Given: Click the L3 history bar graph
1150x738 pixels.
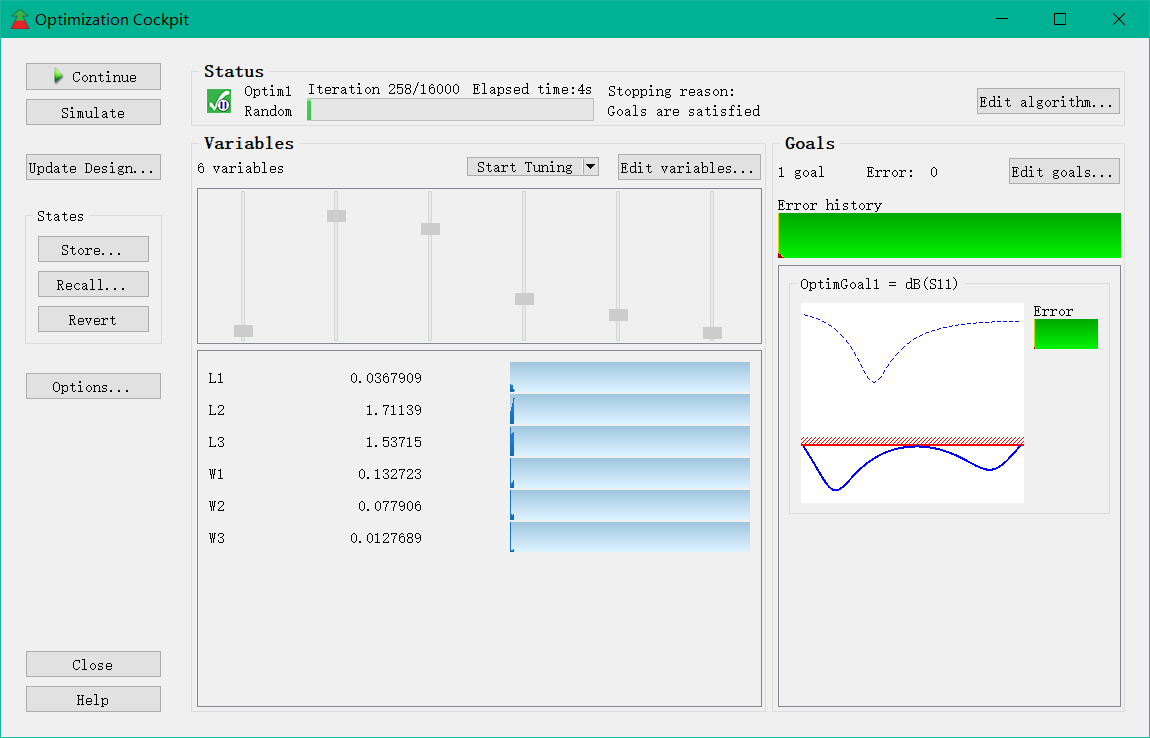Looking at the screenshot, I should 630,442.
